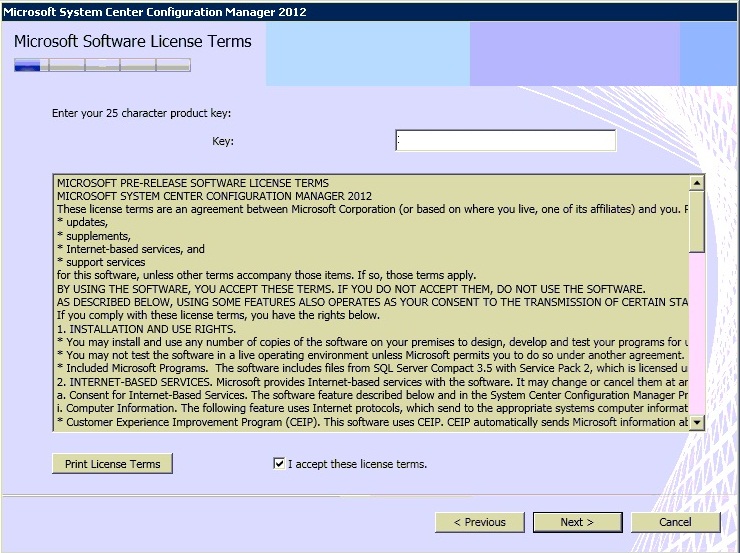740x553 pixels.
Task: Click 'BY USING THE SOFTWARE, YOU ACCEPT' line
Action: (x=351, y=289)
